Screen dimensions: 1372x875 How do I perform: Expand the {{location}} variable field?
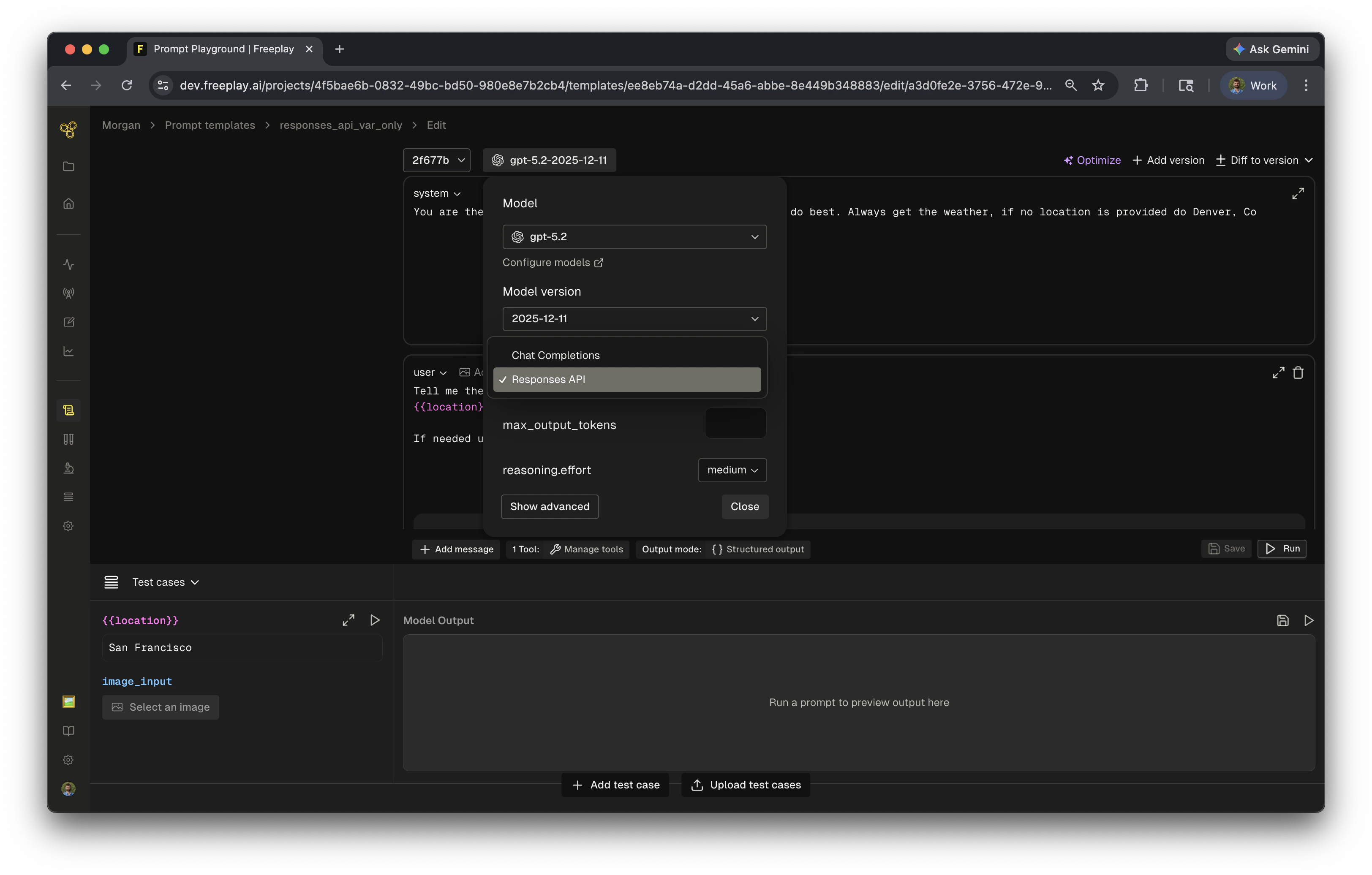(348, 620)
